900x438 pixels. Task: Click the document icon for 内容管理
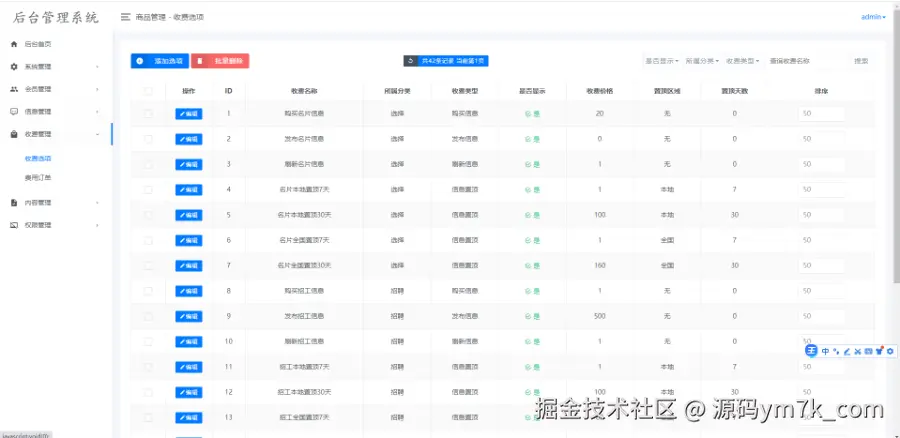[x=14, y=203]
